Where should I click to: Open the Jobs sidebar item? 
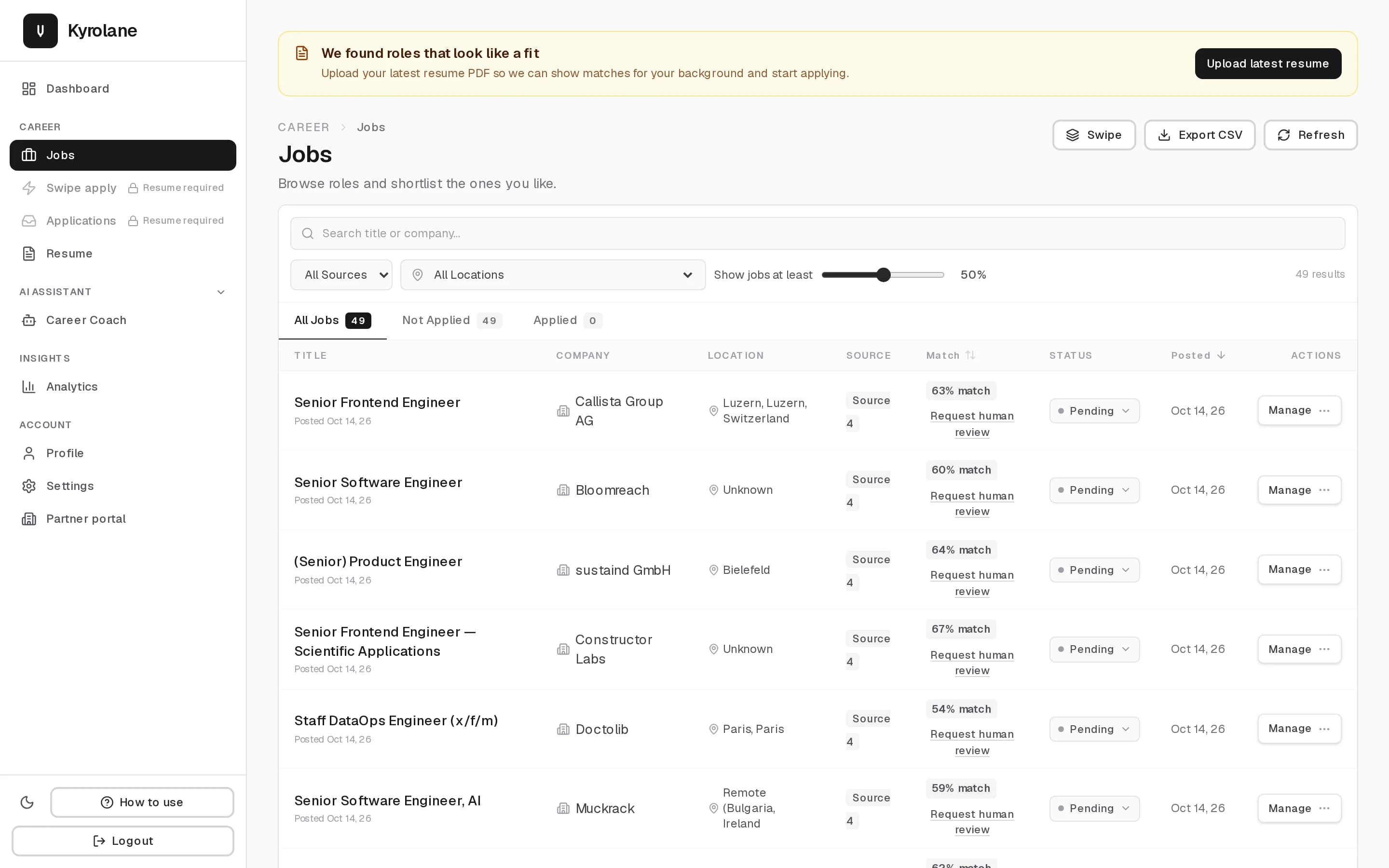[x=123, y=155]
